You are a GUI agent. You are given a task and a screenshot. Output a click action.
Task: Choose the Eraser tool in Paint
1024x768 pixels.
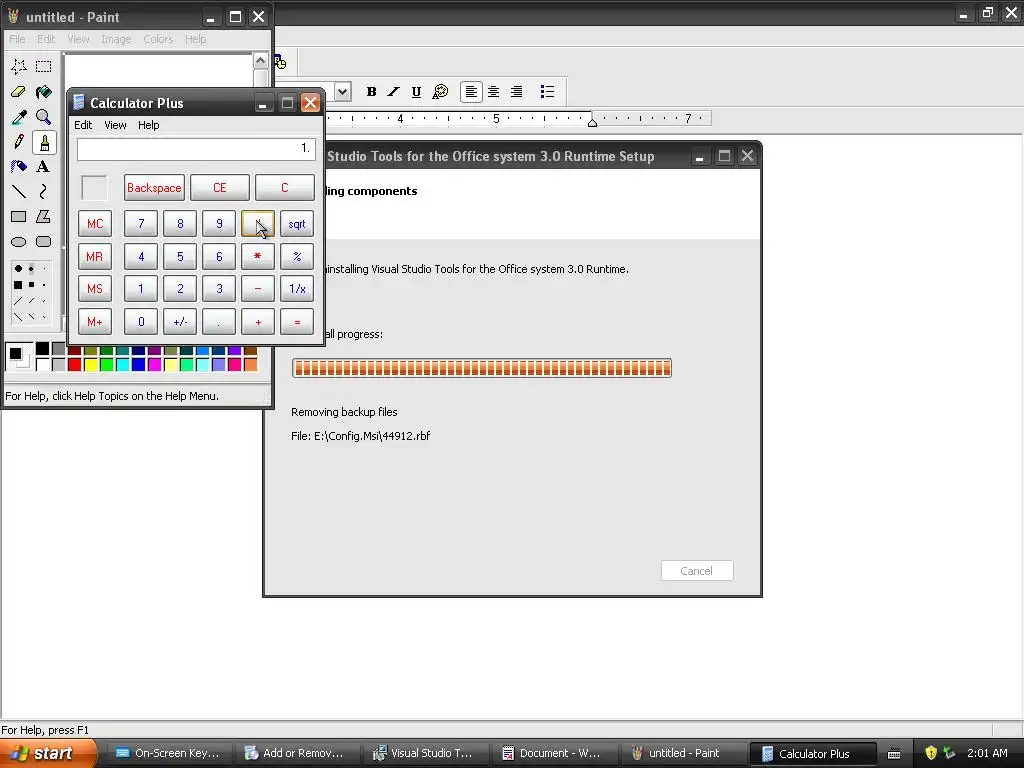[x=18, y=92]
